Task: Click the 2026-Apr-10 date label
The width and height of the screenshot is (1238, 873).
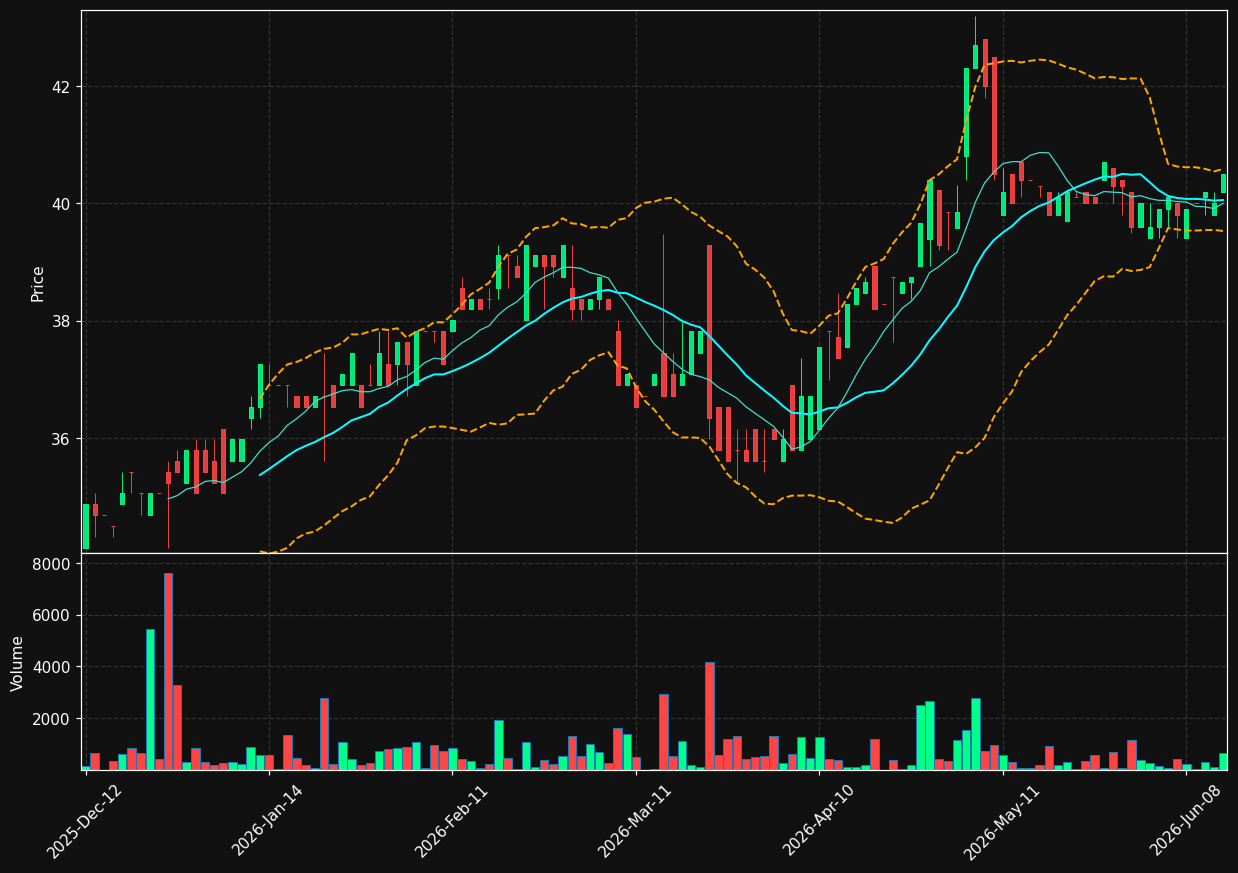Action: 818,820
